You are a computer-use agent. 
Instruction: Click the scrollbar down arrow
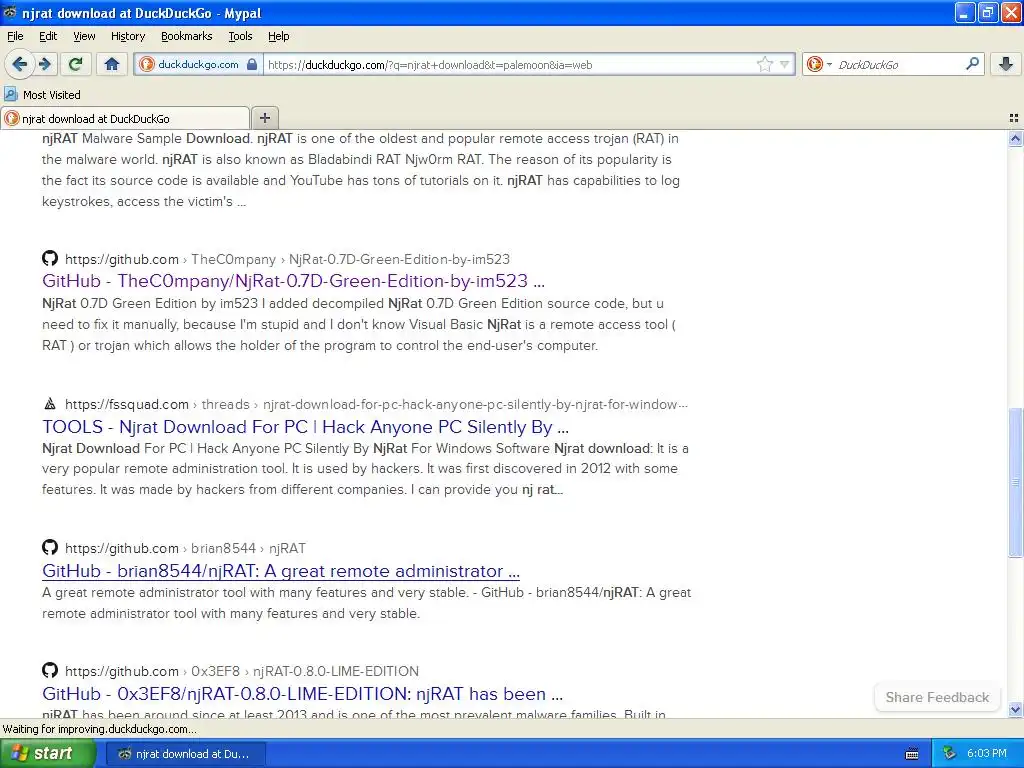(1015, 709)
